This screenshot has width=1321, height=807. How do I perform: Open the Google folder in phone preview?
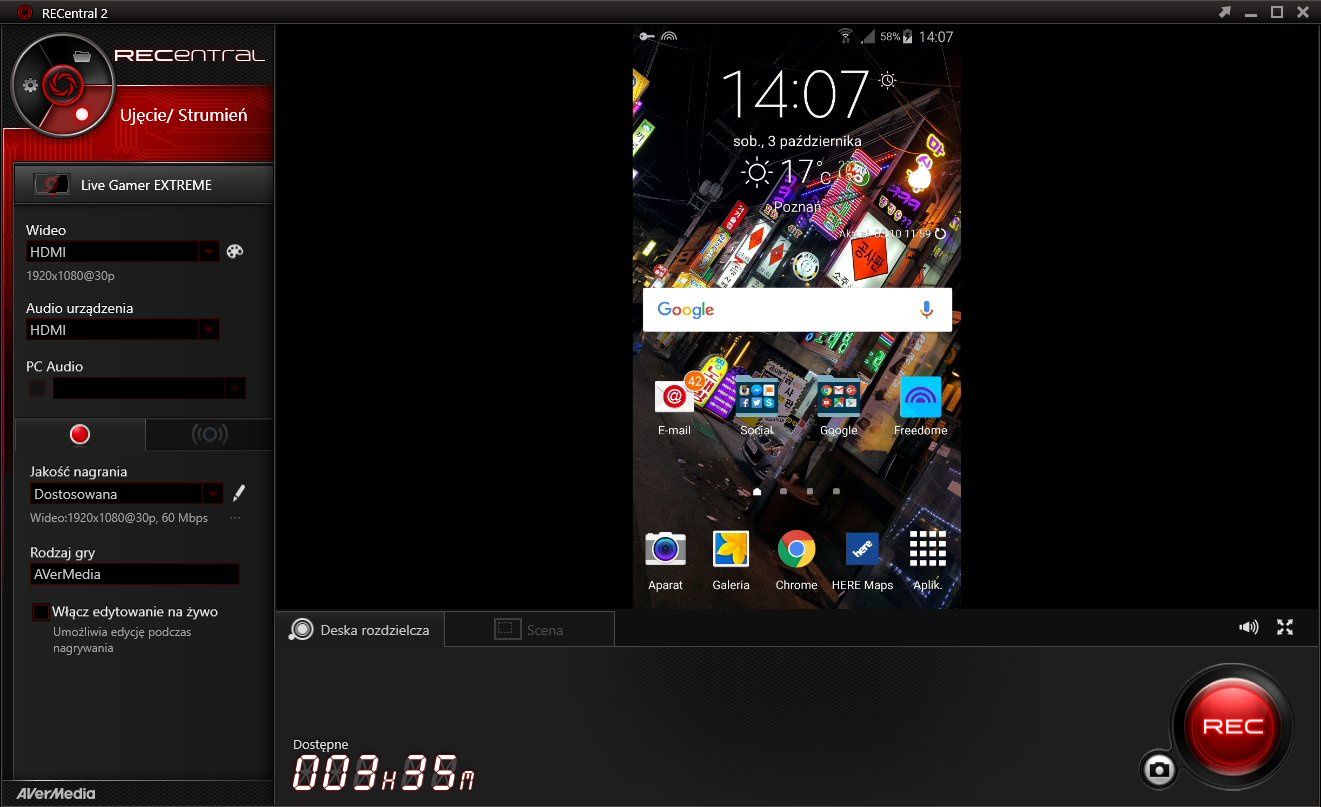click(838, 405)
